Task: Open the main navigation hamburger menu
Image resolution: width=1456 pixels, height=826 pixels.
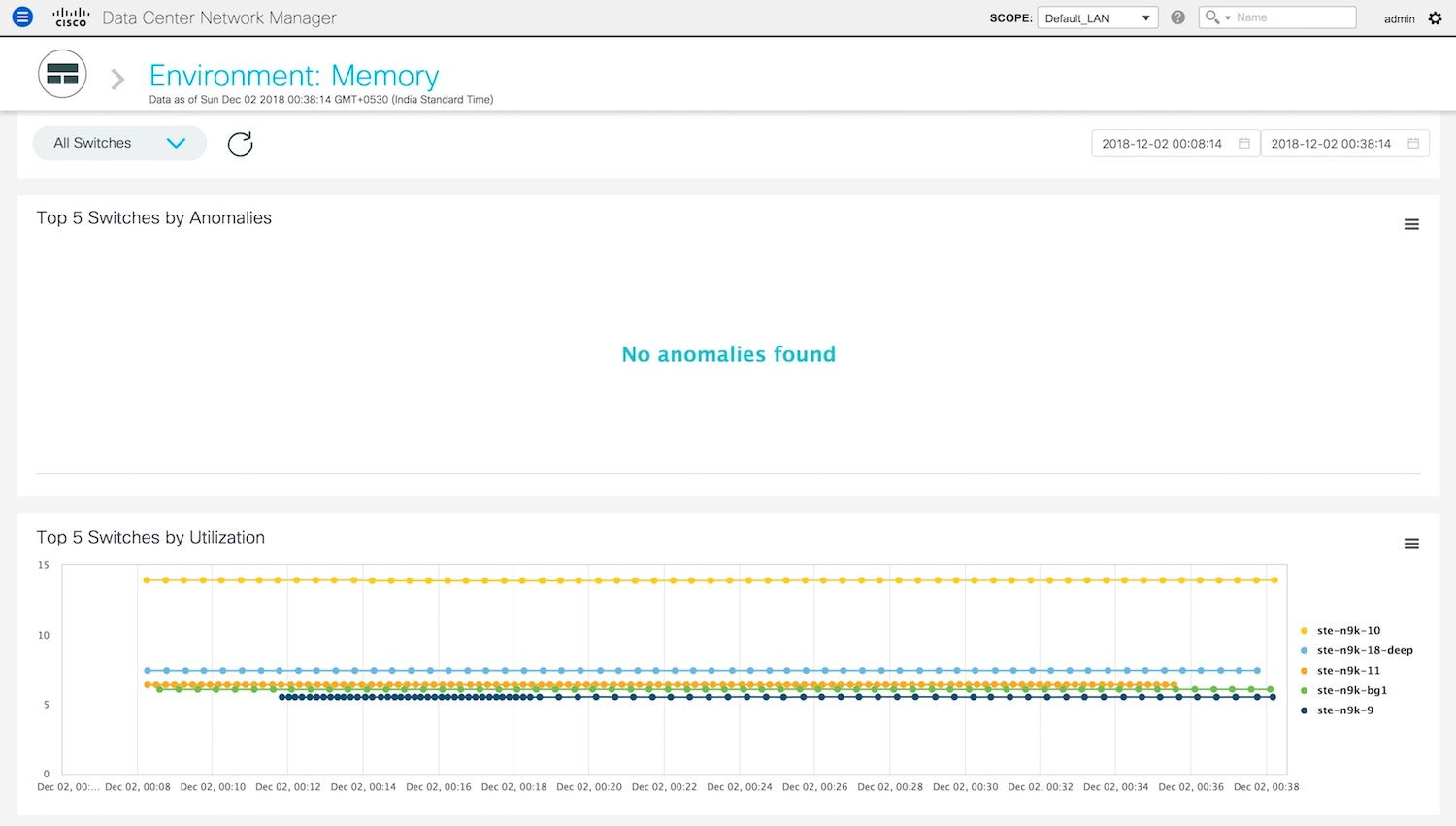Action: (22, 17)
